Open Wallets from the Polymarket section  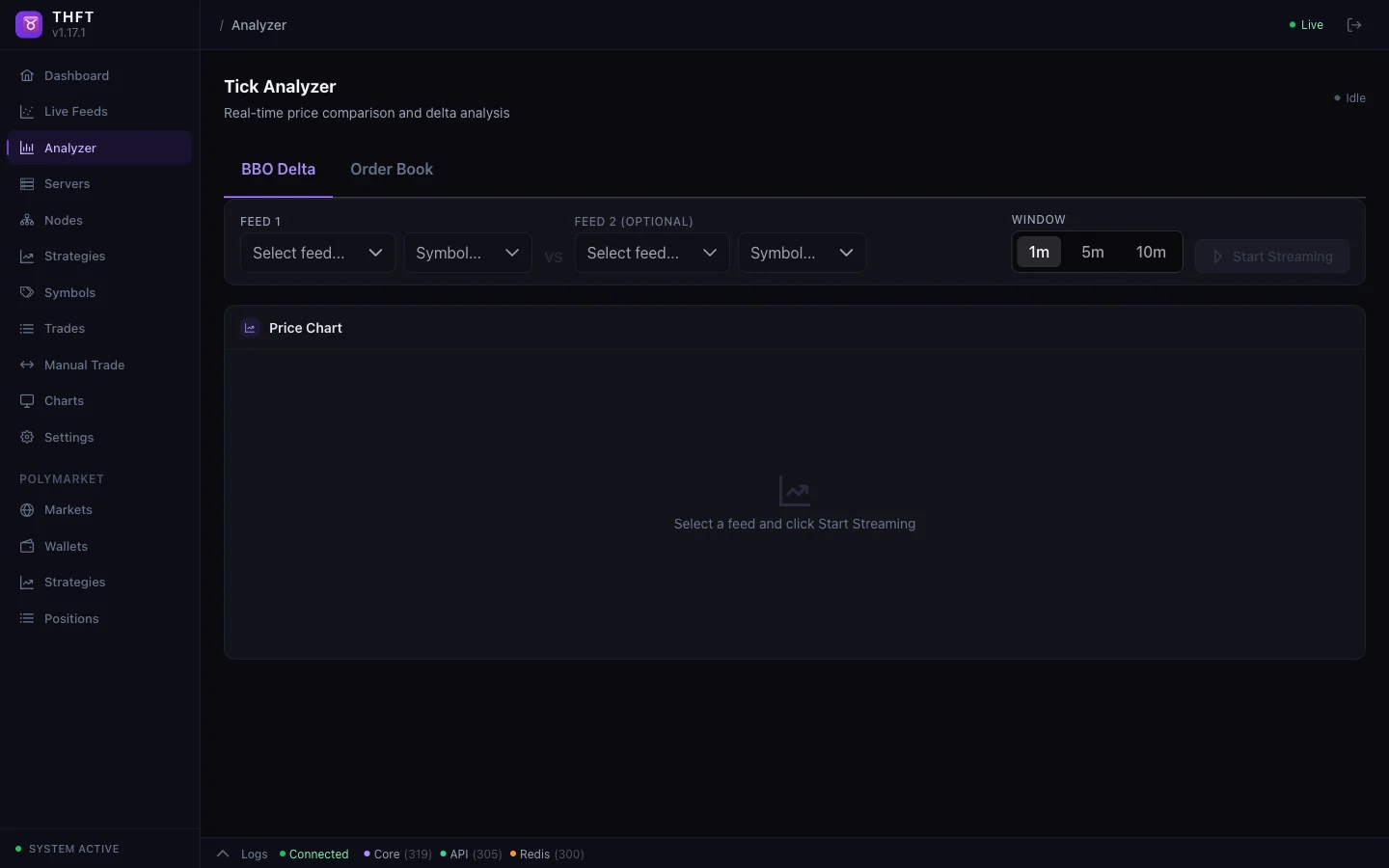click(x=27, y=547)
